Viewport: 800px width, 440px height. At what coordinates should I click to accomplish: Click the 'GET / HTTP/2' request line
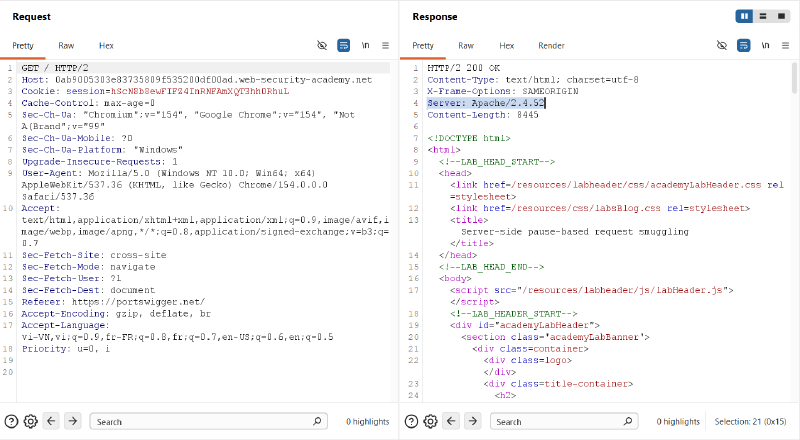coord(55,68)
